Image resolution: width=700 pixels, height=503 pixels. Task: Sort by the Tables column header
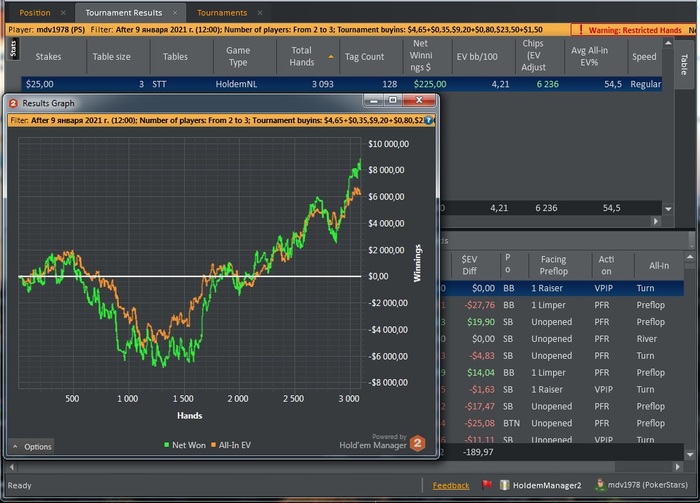coord(175,57)
